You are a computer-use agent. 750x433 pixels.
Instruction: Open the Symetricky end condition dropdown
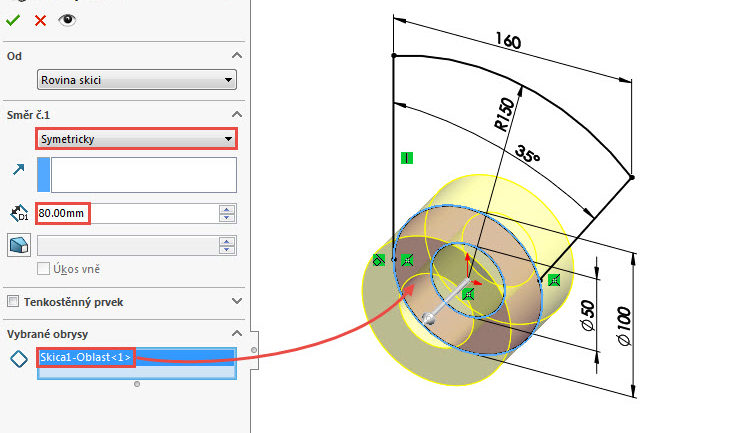[137, 139]
